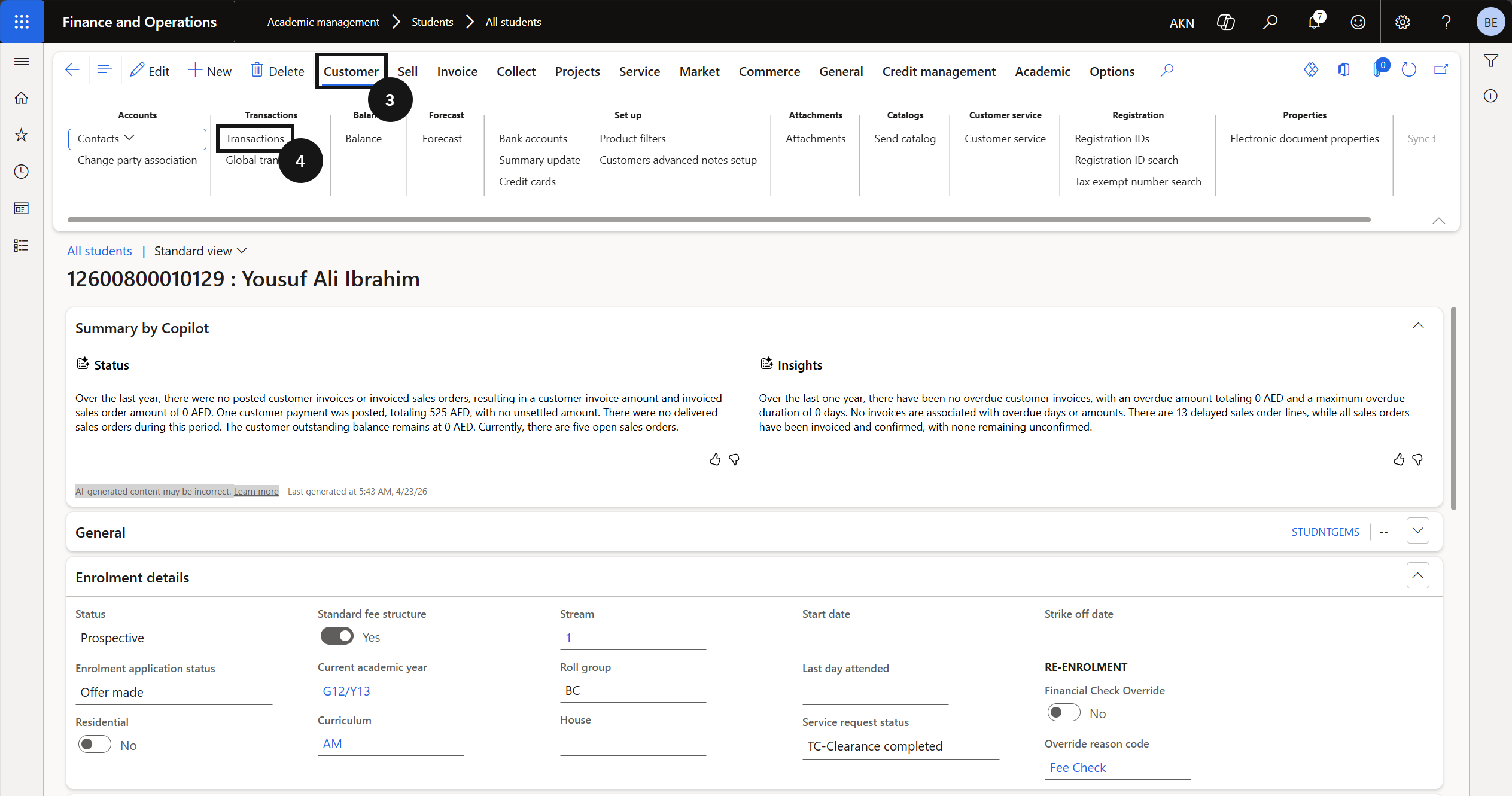Image resolution: width=1512 pixels, height=796 pixels.
Task: Open Favorites star in sidebar
Action: 22,135
